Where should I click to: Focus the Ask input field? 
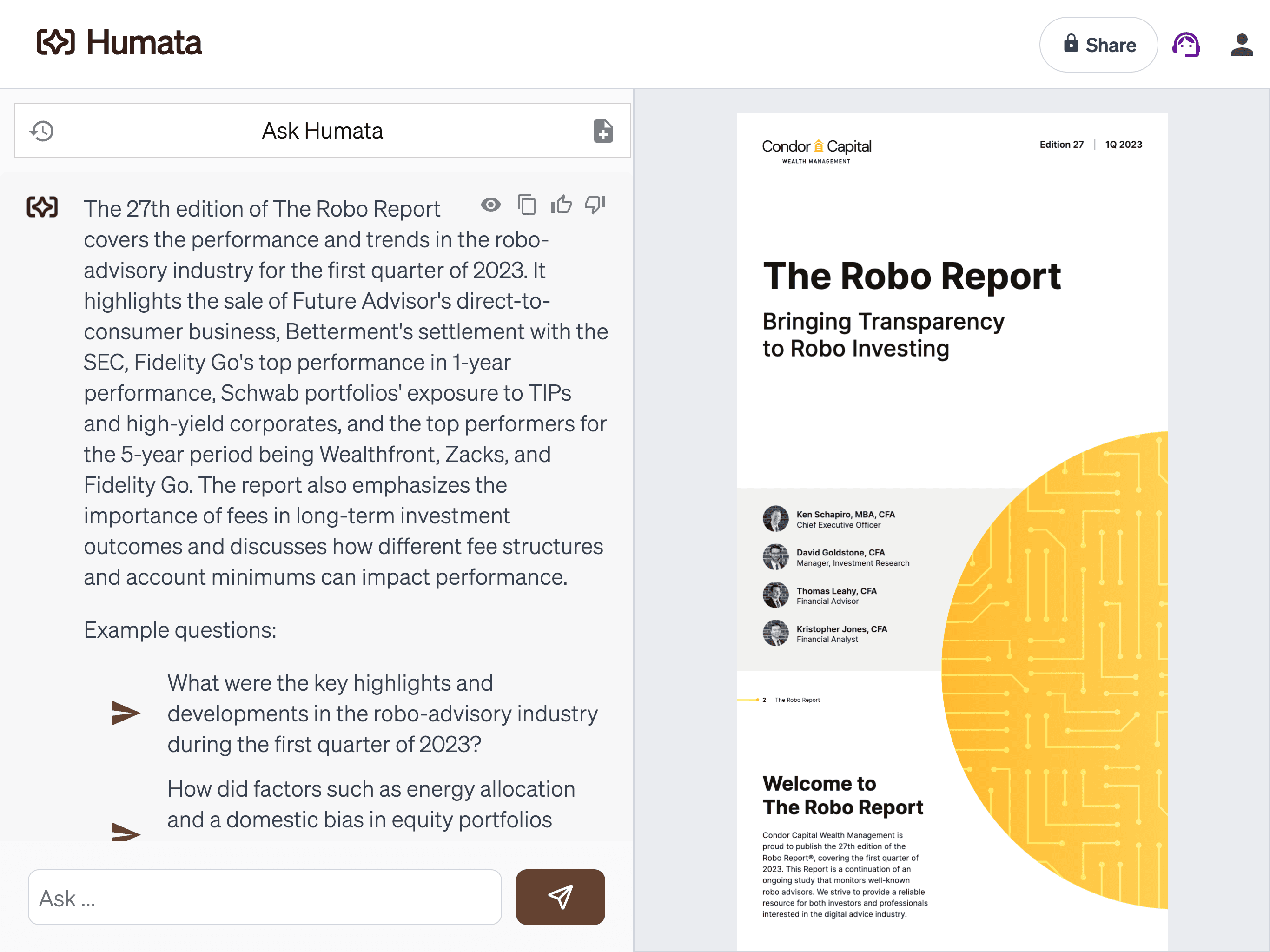coord(264,897)
